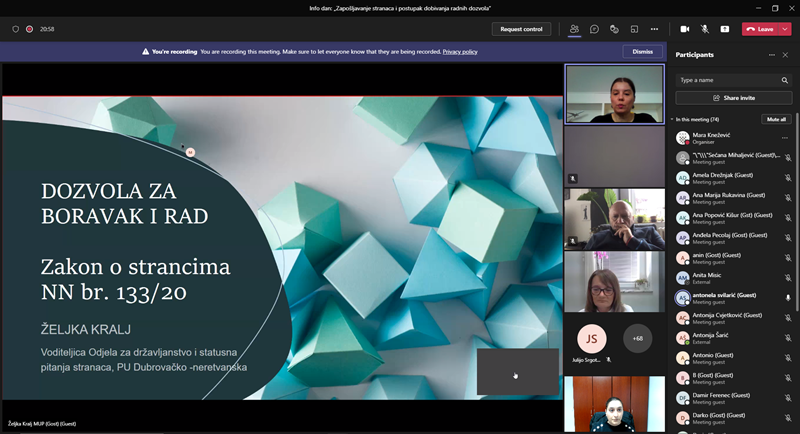Click the Reactions icon in toolbar

(614, 29)
